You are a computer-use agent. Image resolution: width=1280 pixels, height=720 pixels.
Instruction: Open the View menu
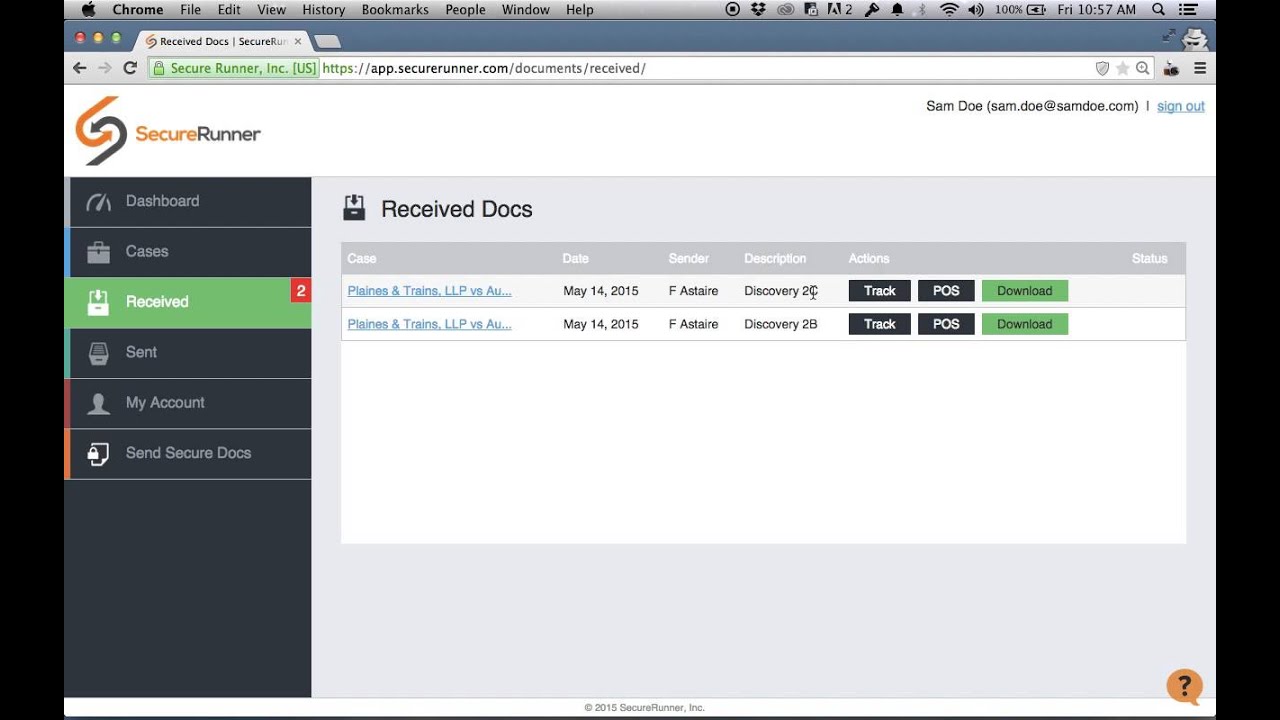271,9
